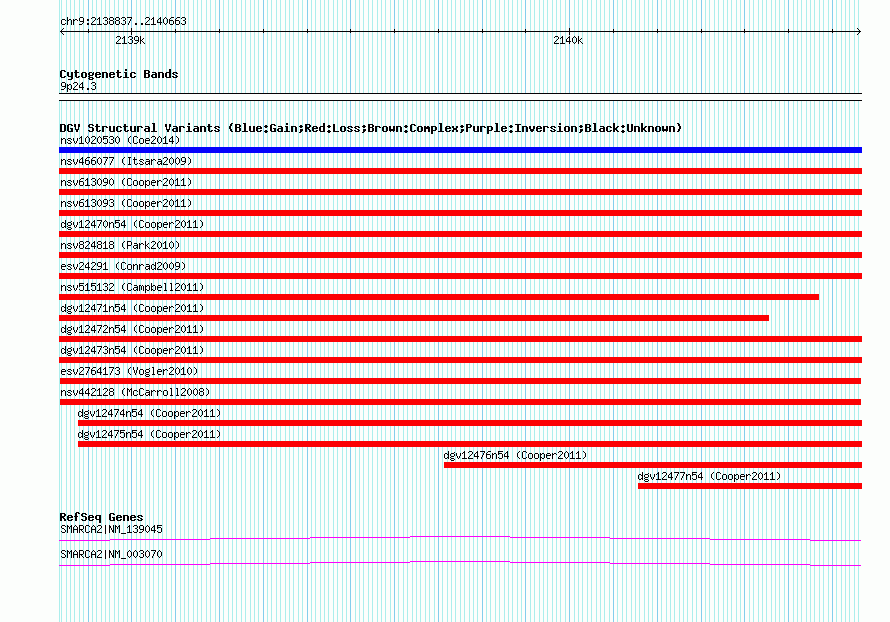The height and width of the screenshot is (622, 890).
Task: Click the ruler's left arrow end
Action: click(62, 32)
